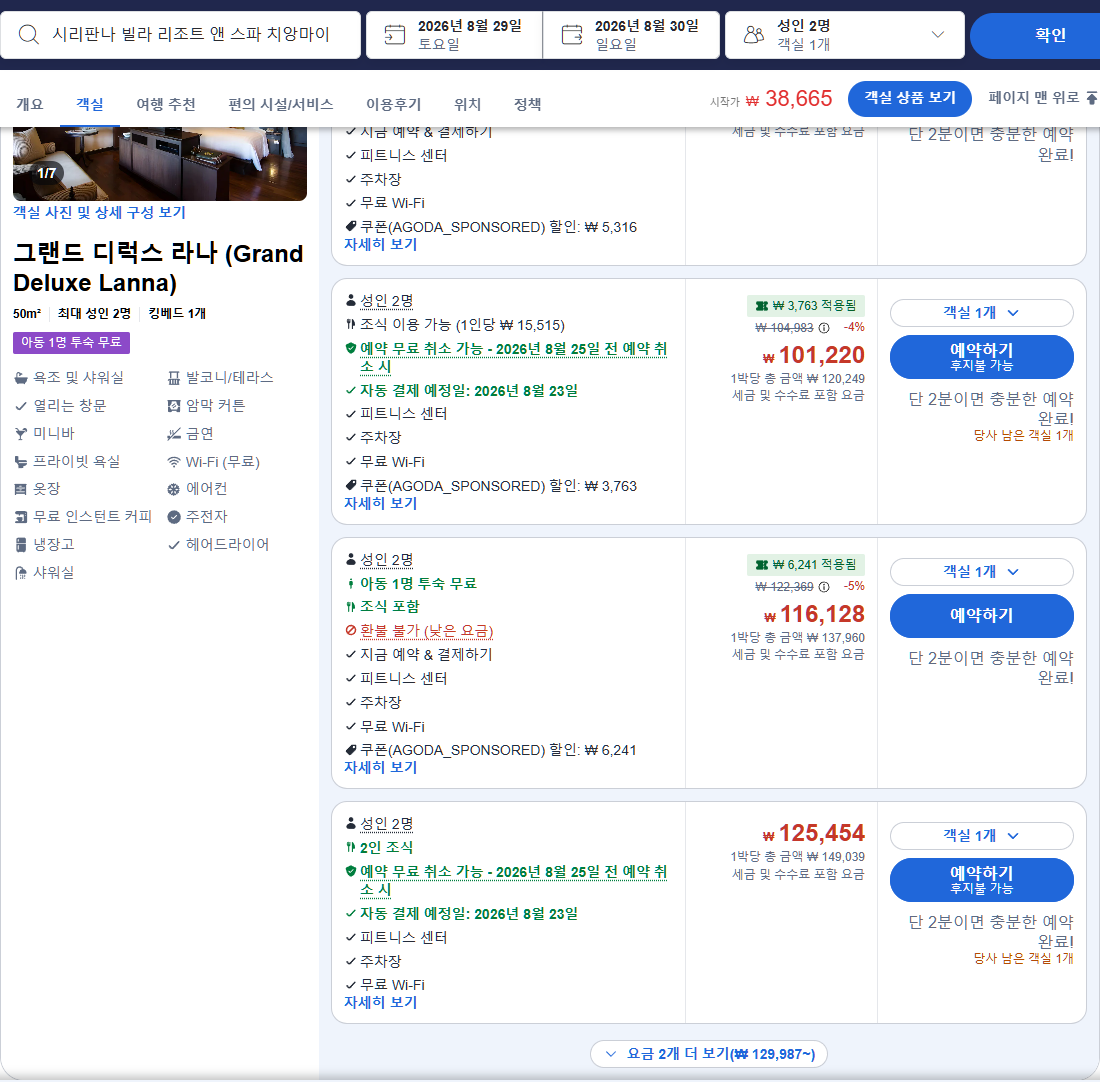Click the shower room (샤워실) icon
Viewport: 1100px width, 1082px height.
coord(21,573)
